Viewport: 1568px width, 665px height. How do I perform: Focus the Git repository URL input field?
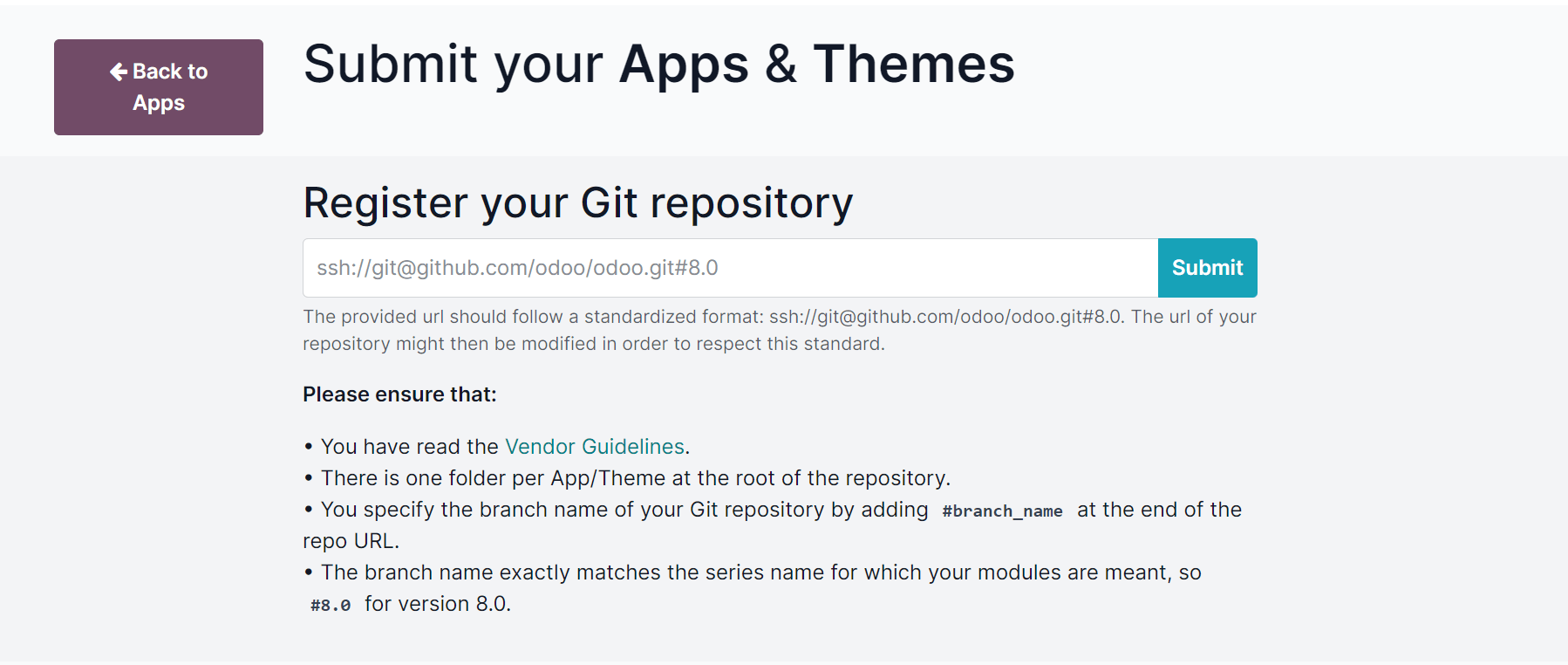point(730,268)
